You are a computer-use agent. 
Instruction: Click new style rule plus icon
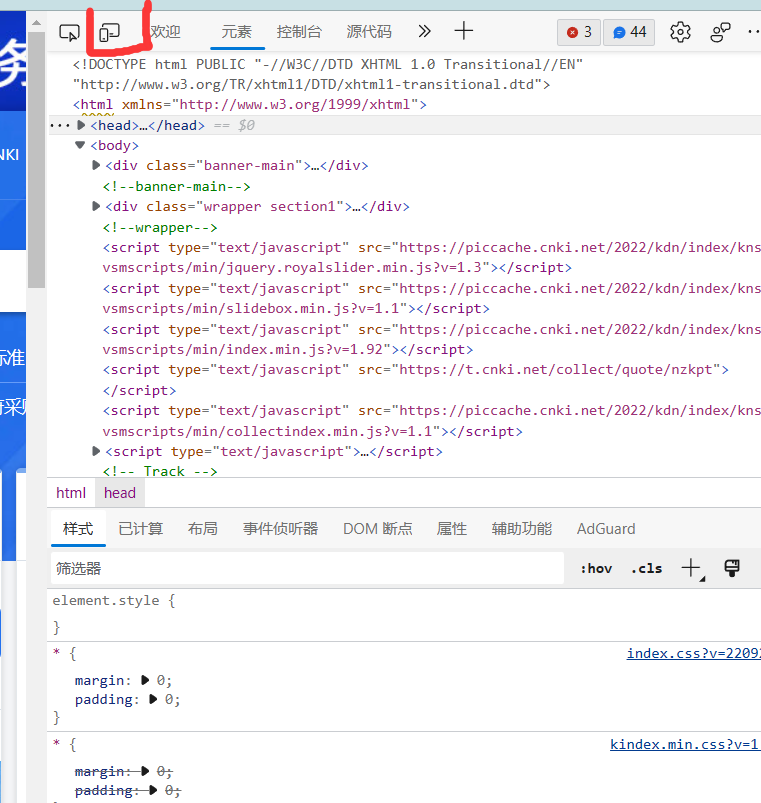[x=691, y=568]
